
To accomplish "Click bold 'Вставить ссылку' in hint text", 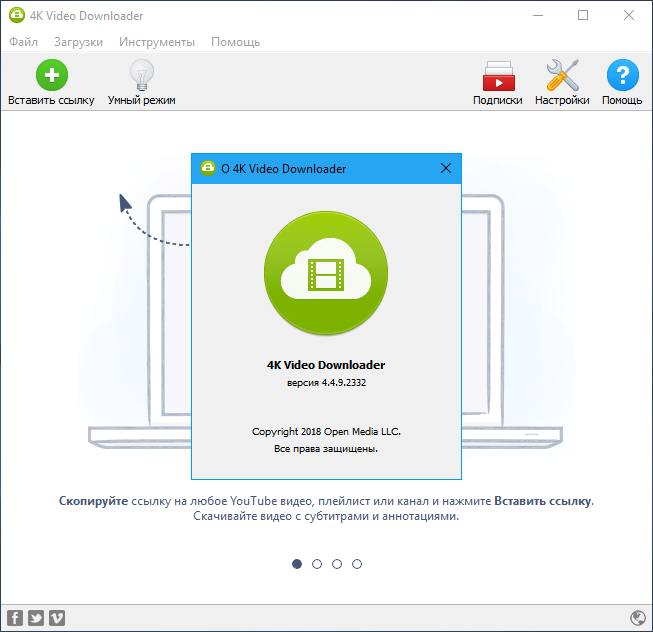I will (543, 501).
